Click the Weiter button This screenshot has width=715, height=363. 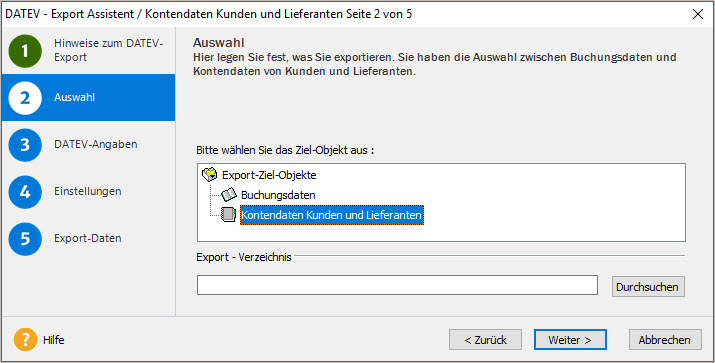point(570,340)
